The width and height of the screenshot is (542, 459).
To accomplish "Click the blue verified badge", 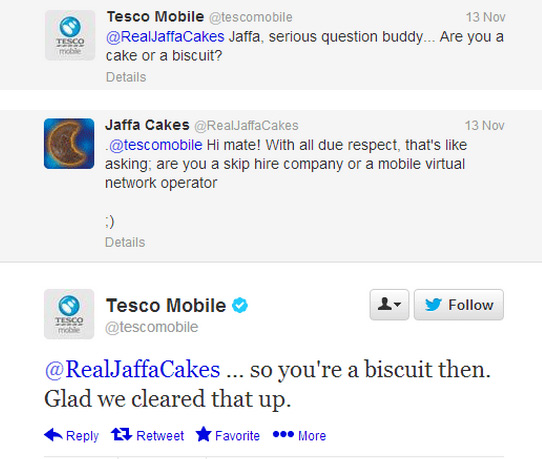I will [240, 305].
